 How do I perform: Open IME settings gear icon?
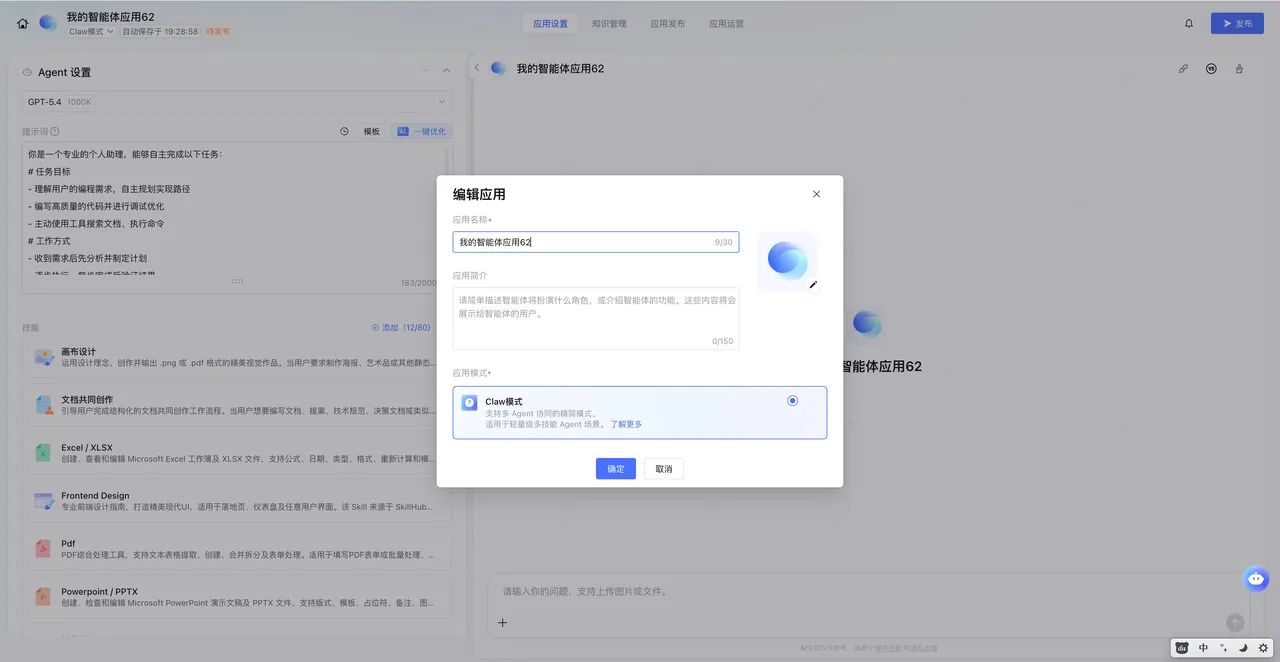point(1263,648)
